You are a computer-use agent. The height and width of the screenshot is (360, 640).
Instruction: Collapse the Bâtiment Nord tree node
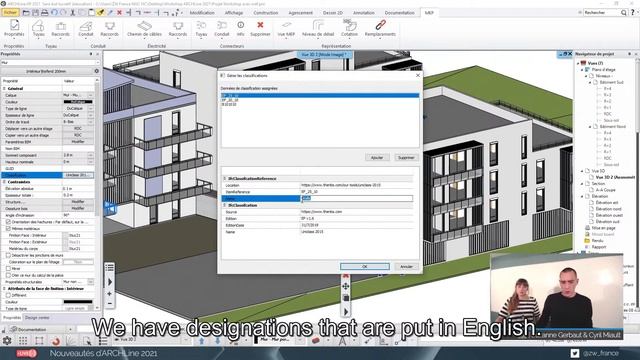(590, 127)
